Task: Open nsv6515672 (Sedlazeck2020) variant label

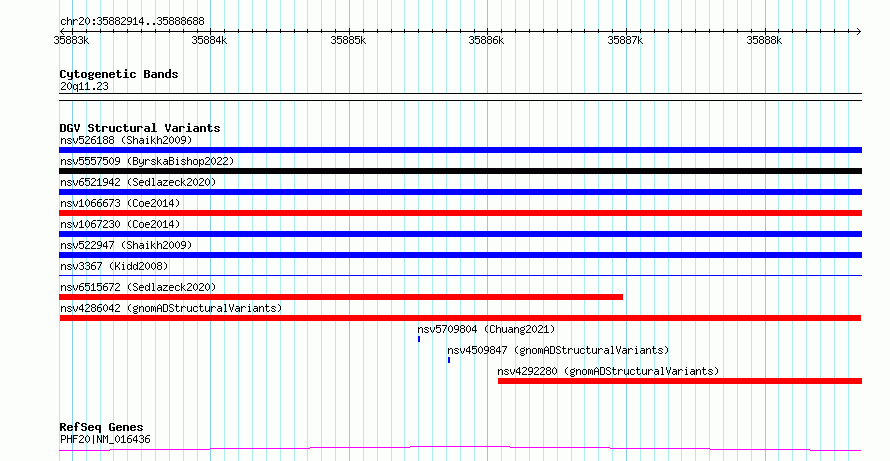Action: [138, 287]
